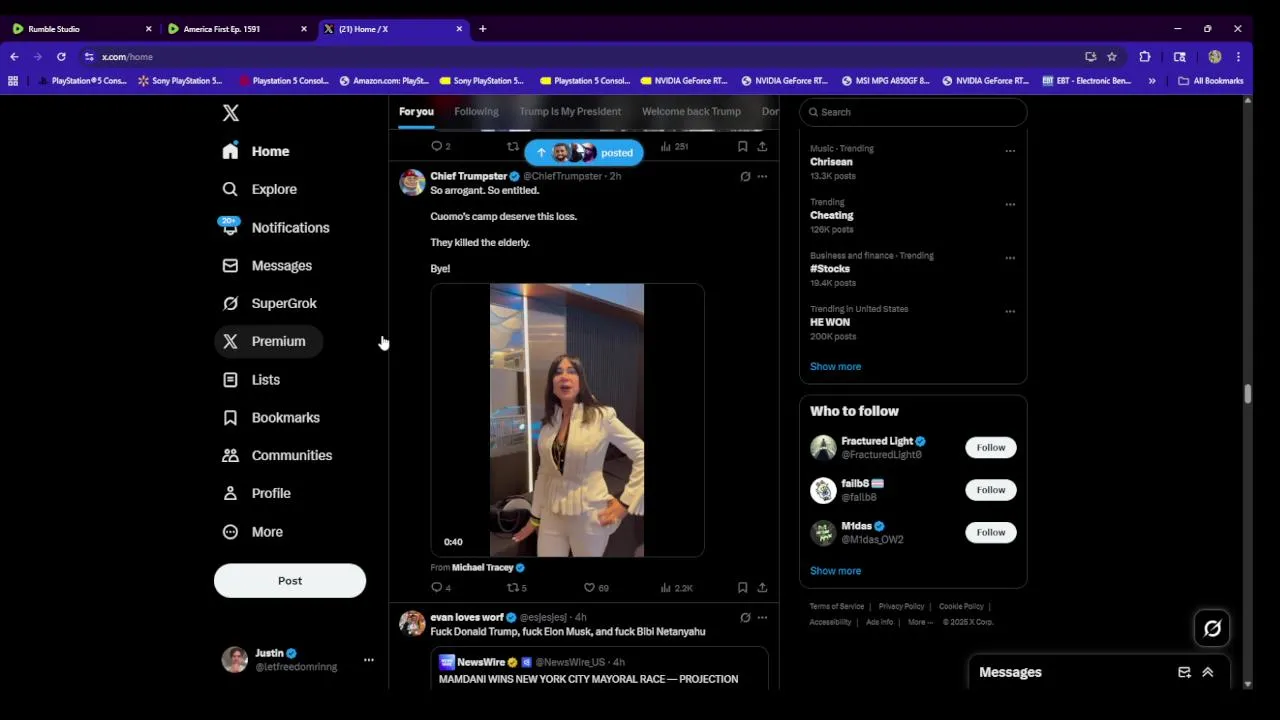Reload the page in browser
This screenshot has height=720, width=1280.
click(x=61, y=57)
